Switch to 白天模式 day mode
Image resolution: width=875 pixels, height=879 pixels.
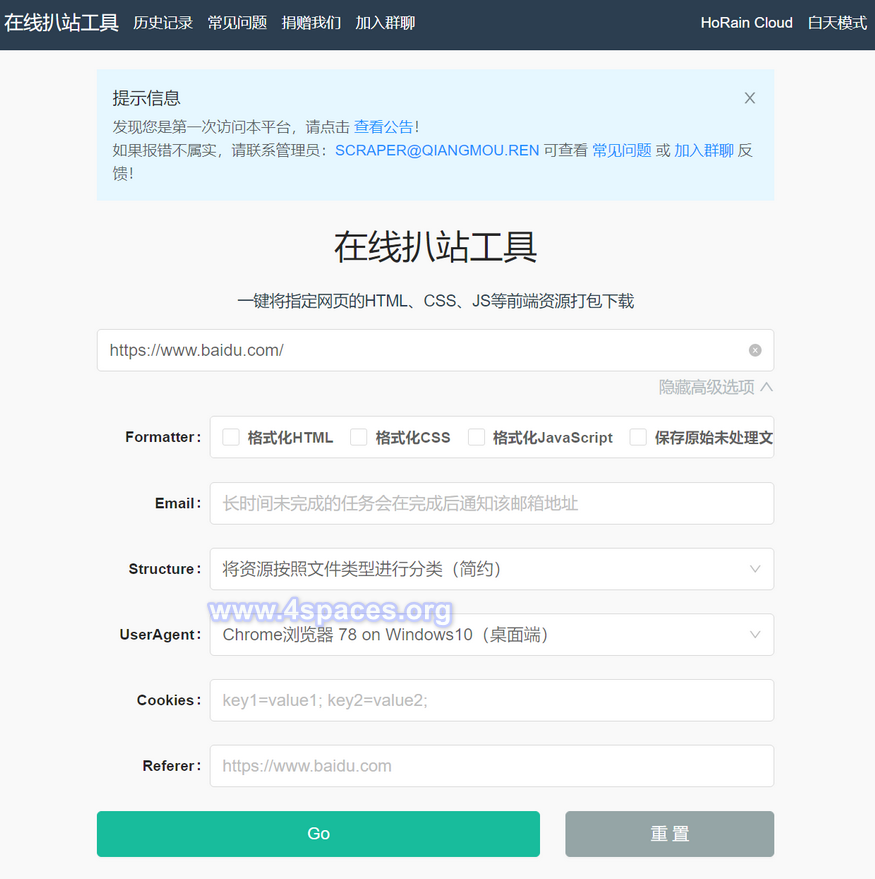coord(837,22)
